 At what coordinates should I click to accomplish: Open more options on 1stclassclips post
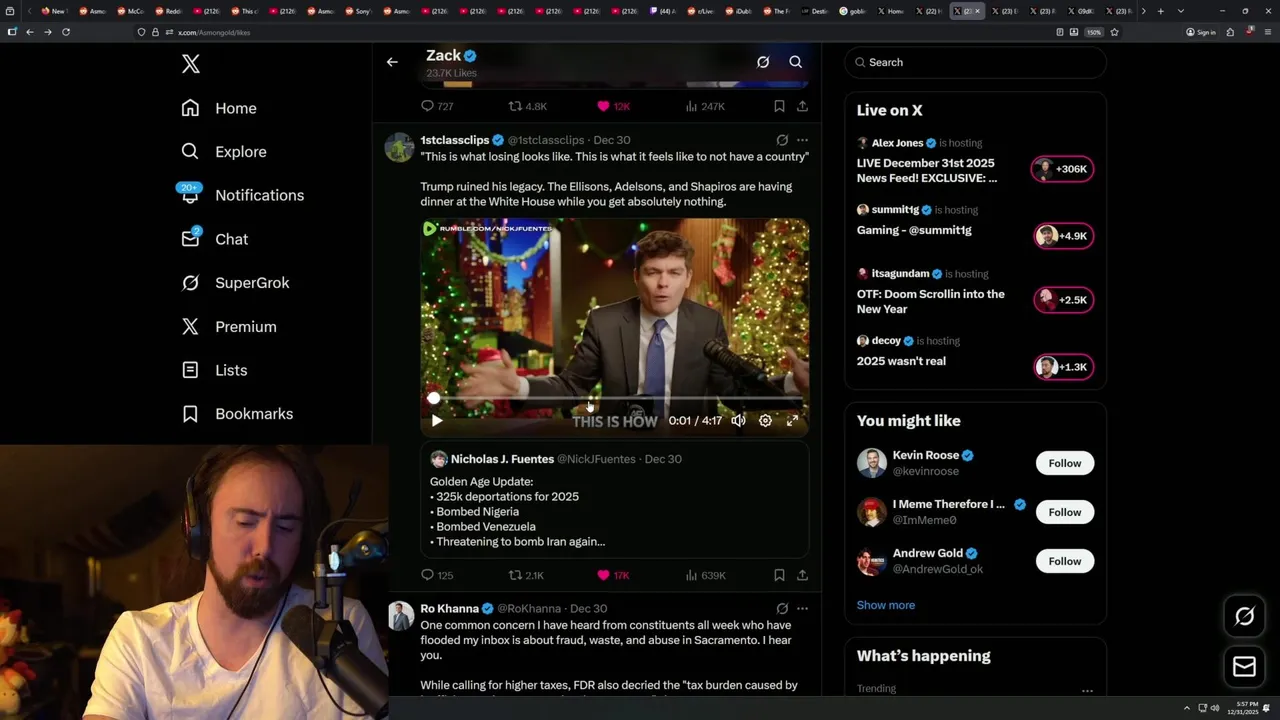coord(802,140)
